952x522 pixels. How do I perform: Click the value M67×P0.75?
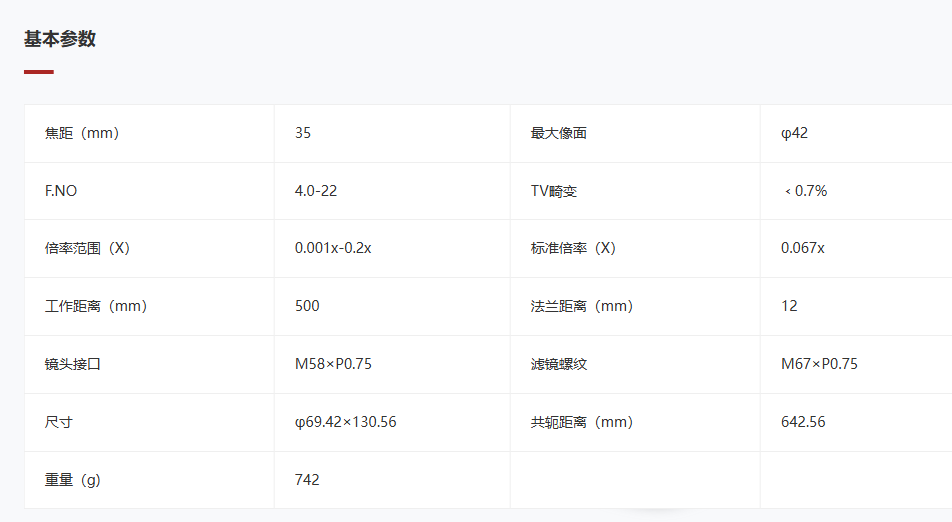(x=819, y=364)
